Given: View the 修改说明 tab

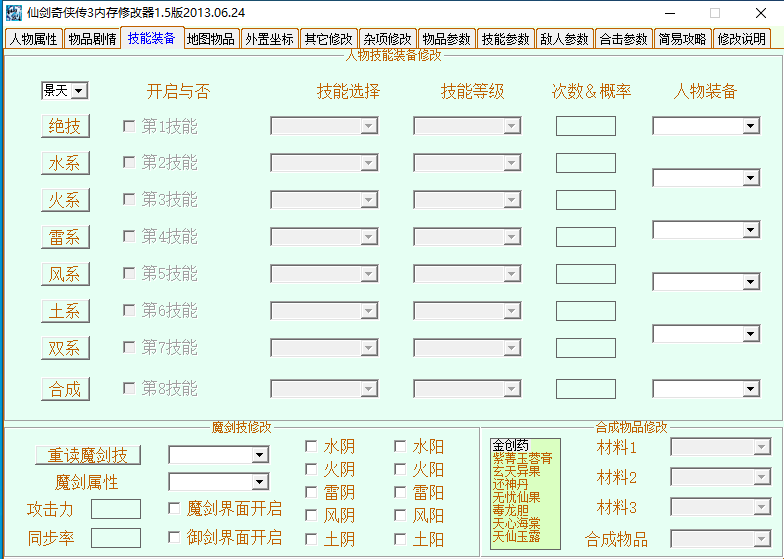Looking at the screenshot, I should [x=742, y=38].
